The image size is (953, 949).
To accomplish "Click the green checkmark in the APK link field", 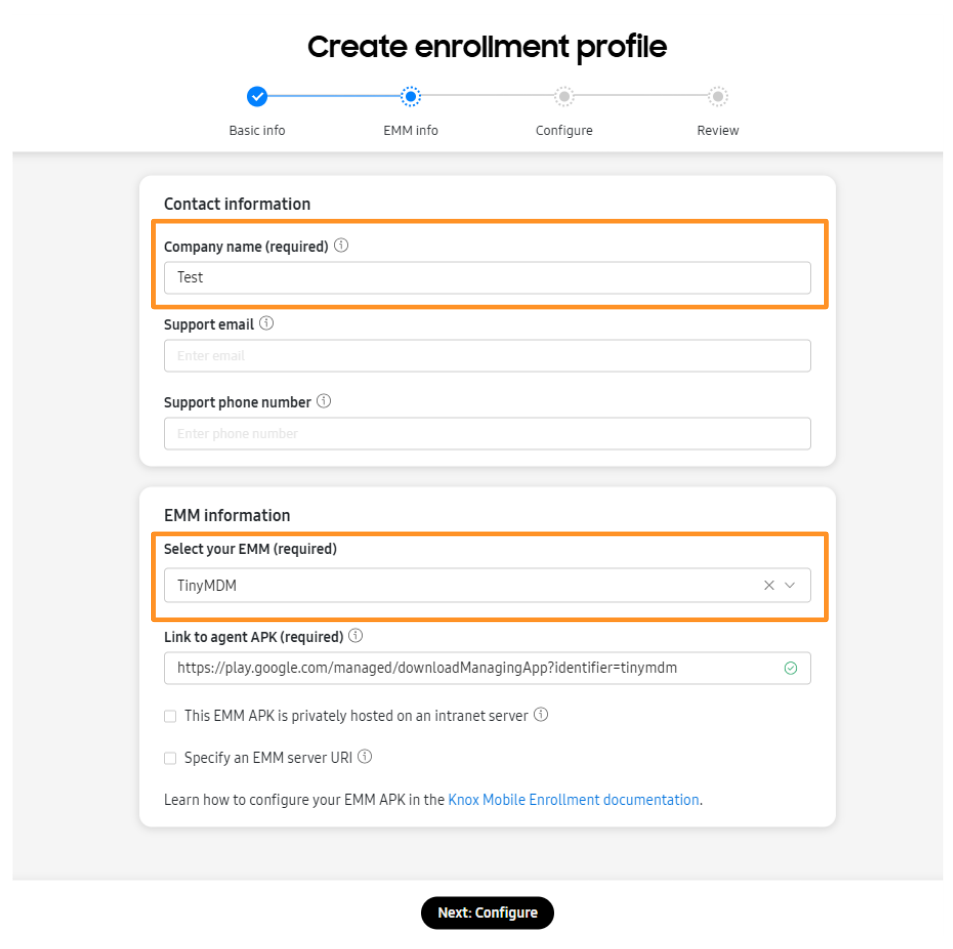I will pyautogui.click(x=791, y=668).
